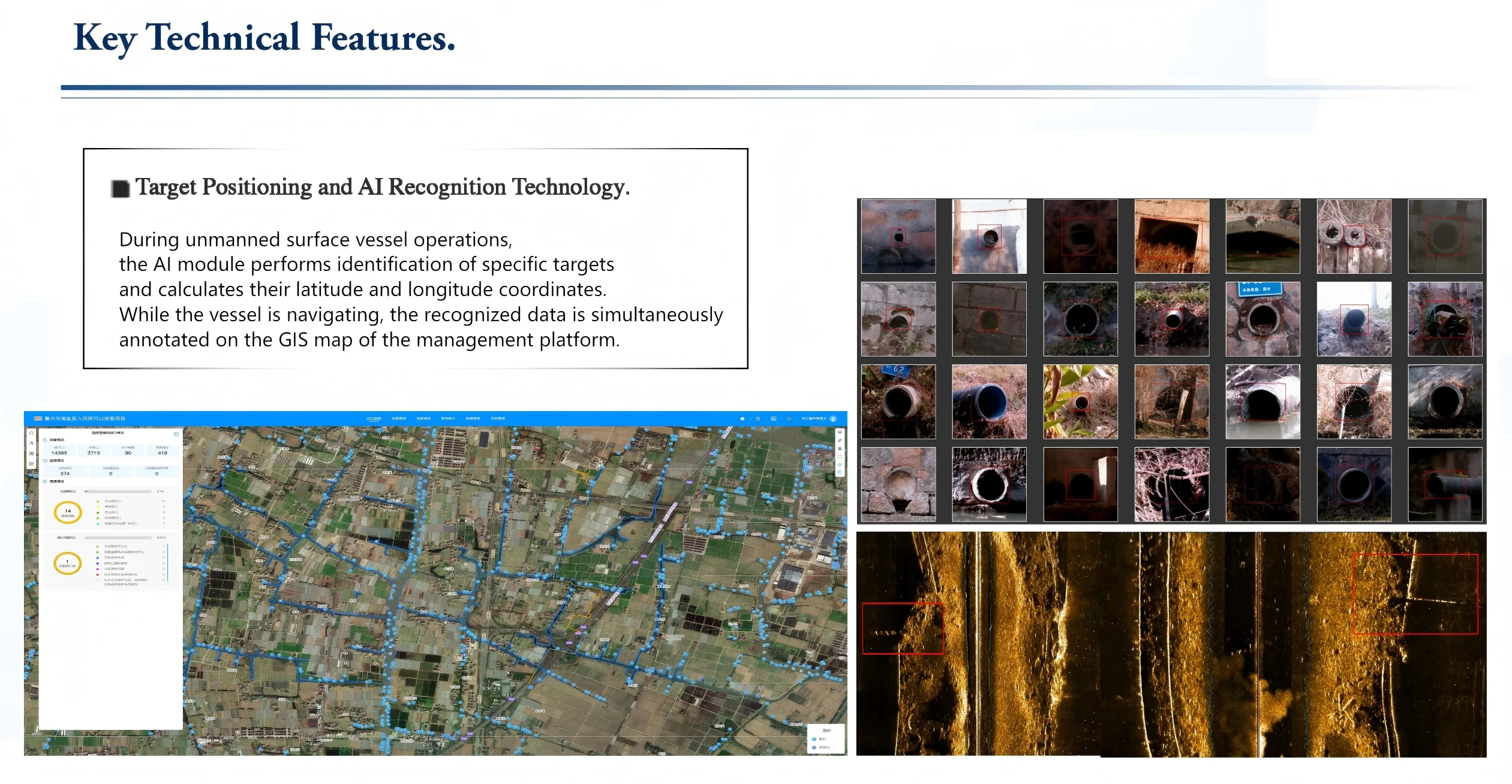Toggle second legend item at map bottom-right
Screen dimensions: 1512x784
click(x=814, y=747)
